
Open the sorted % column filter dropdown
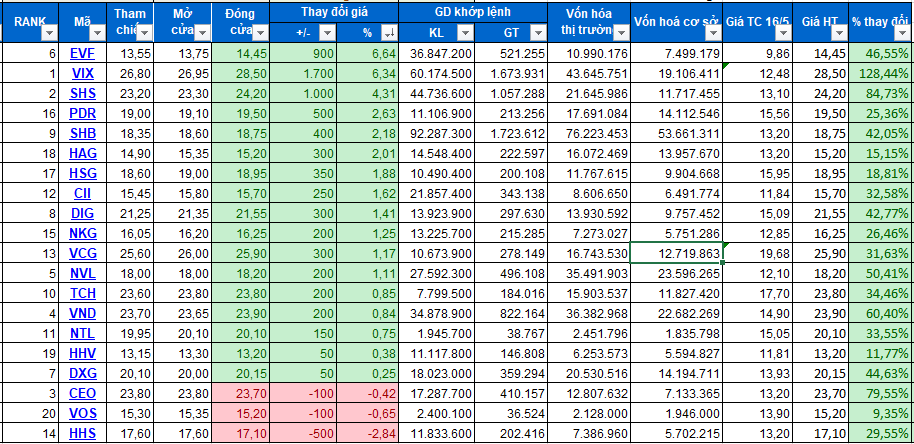point(389,33)
